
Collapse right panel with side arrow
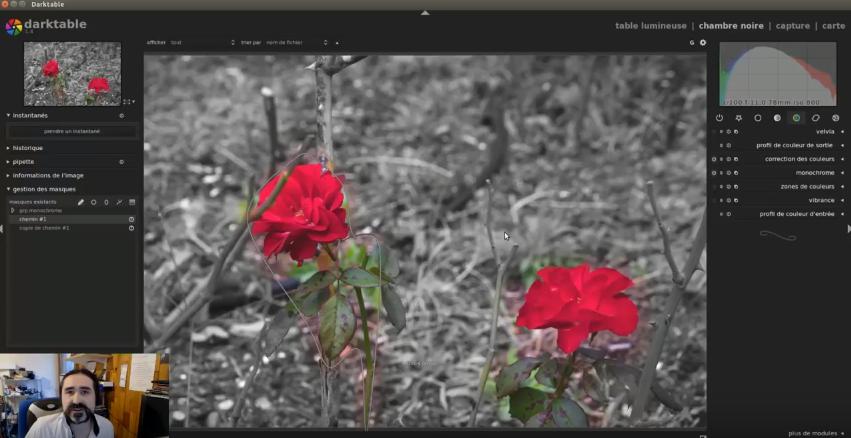[x=849, y=229]
